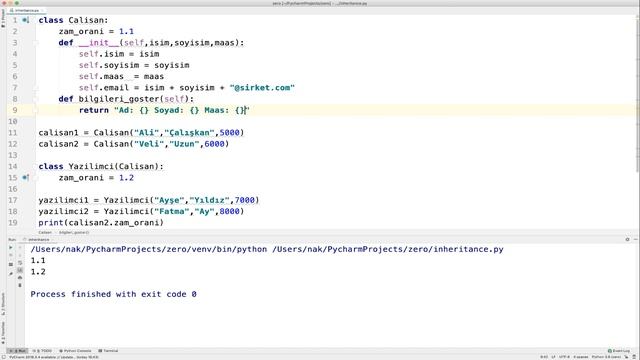Rerun the script with the green play icon
This screenshot has height=360, width=640.
pos(11,247)
